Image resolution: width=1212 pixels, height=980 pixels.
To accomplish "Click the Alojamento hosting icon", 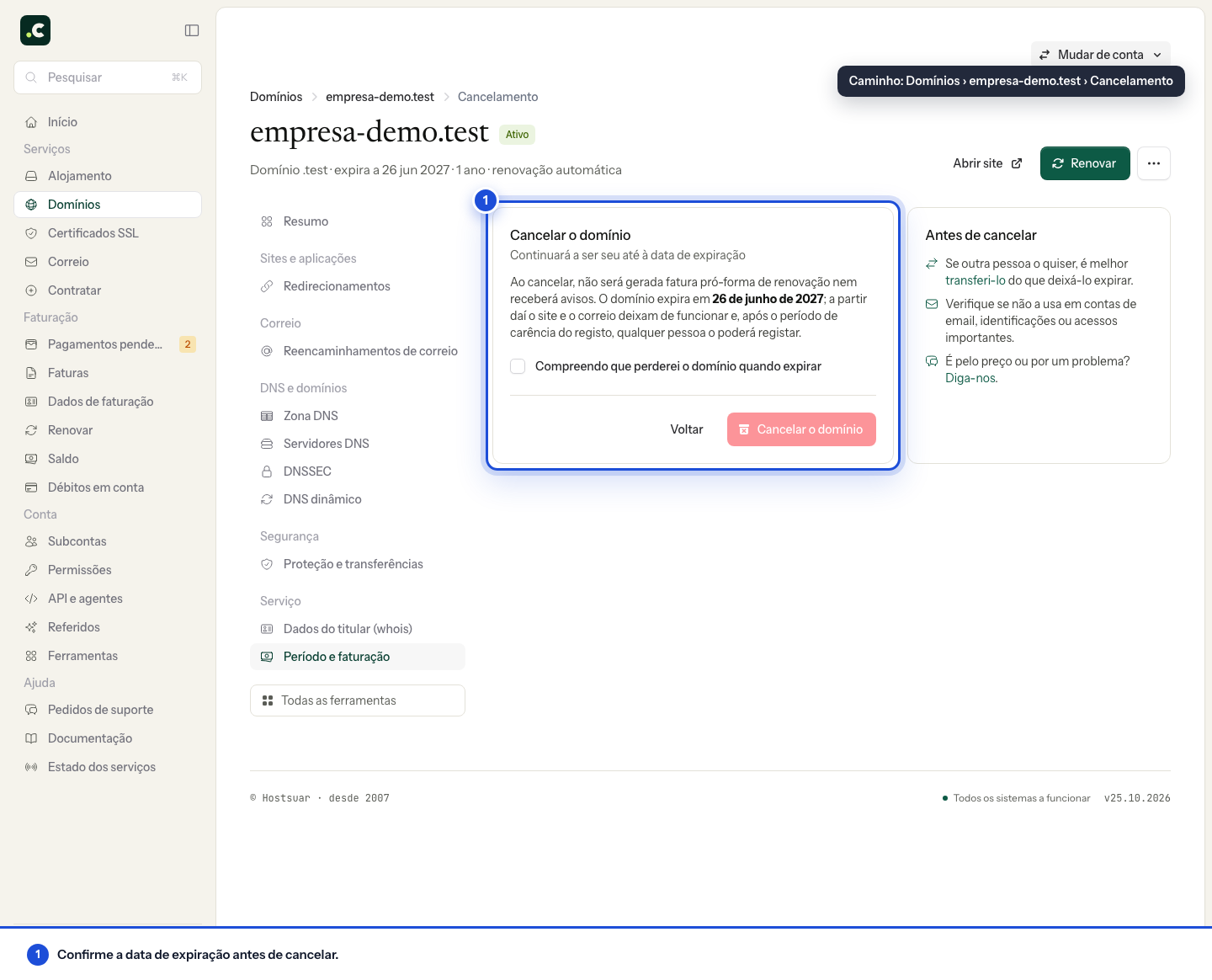I will [31, 176].
